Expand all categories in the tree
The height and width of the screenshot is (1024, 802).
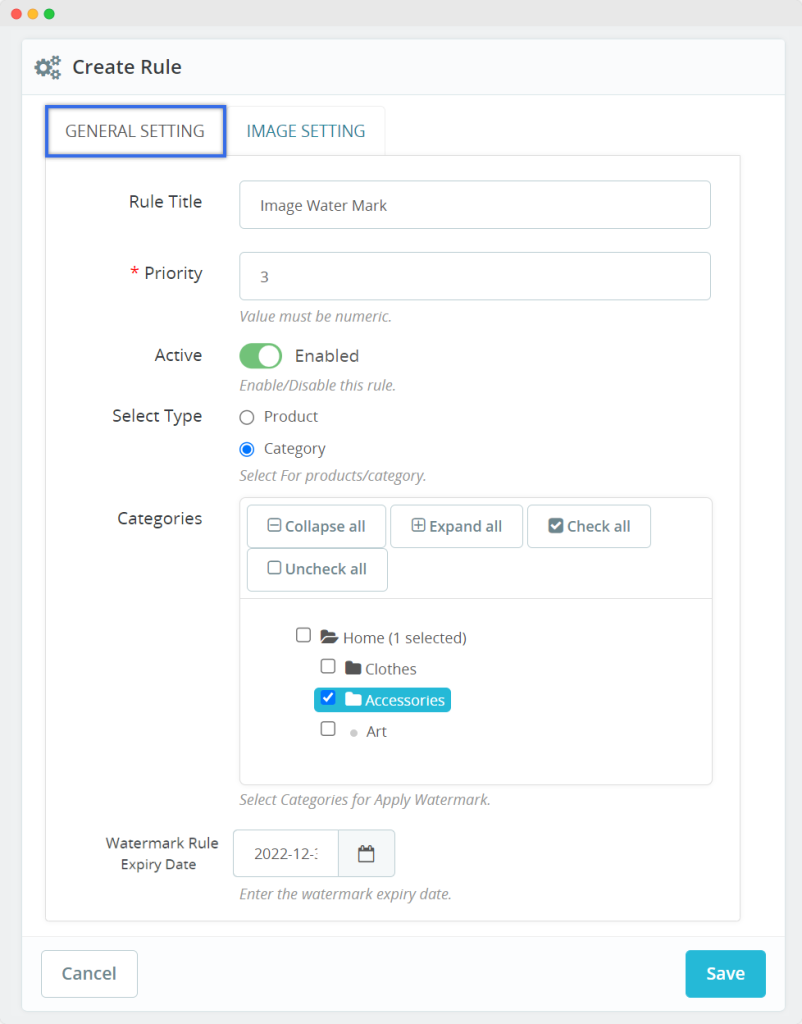[x=456, y=527]
